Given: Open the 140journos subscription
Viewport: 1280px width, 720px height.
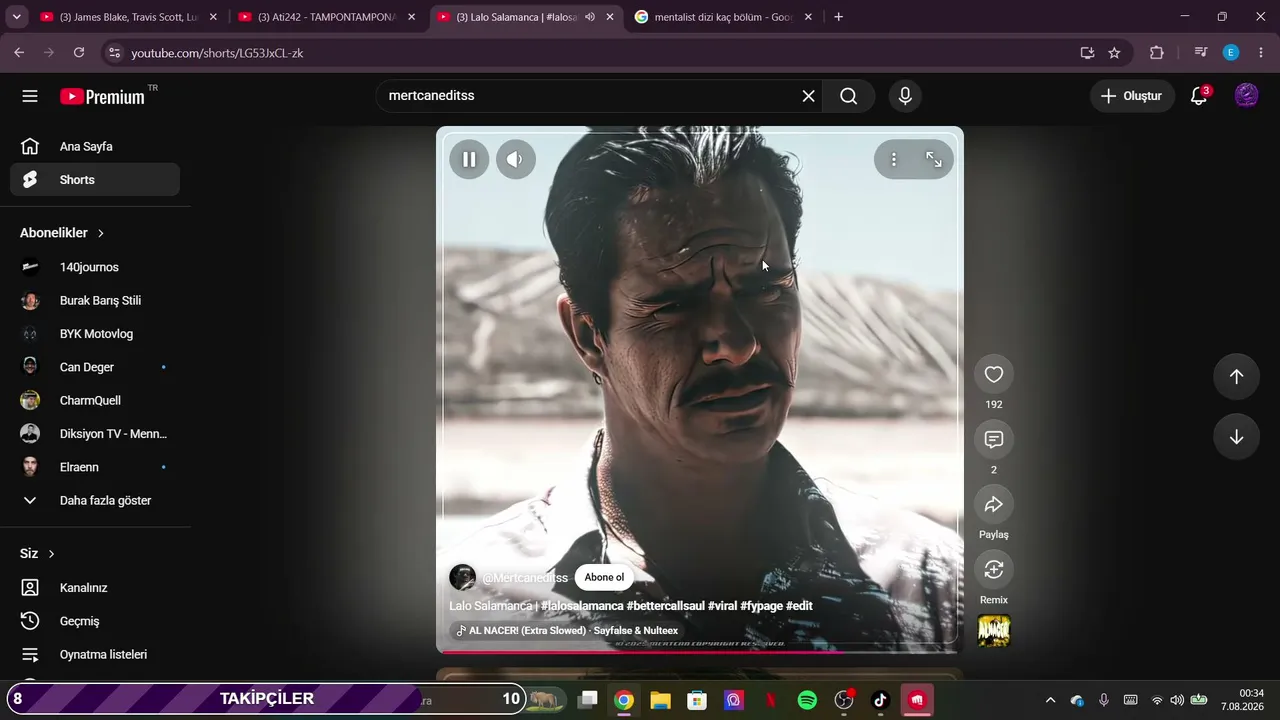Looking at the screenshot, I should [x=95, y=267].
